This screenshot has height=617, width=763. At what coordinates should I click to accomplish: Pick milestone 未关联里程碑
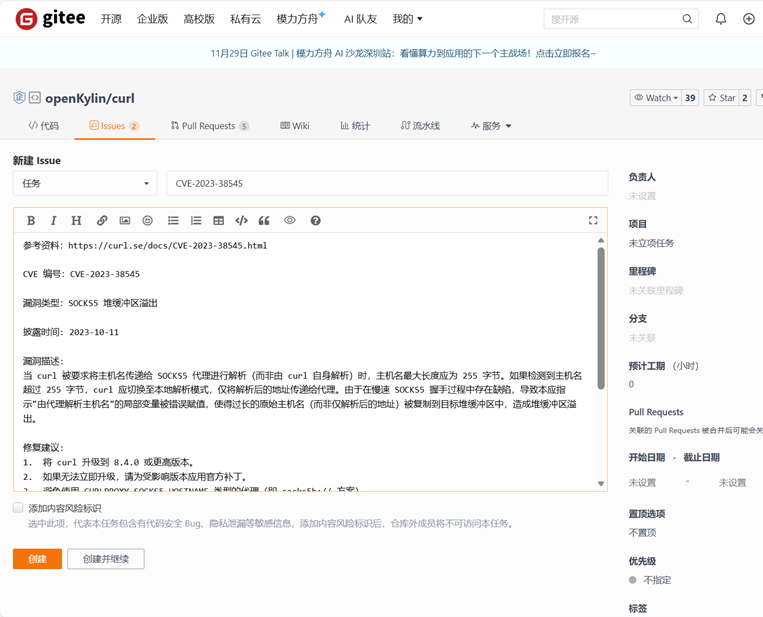[656, 290]
